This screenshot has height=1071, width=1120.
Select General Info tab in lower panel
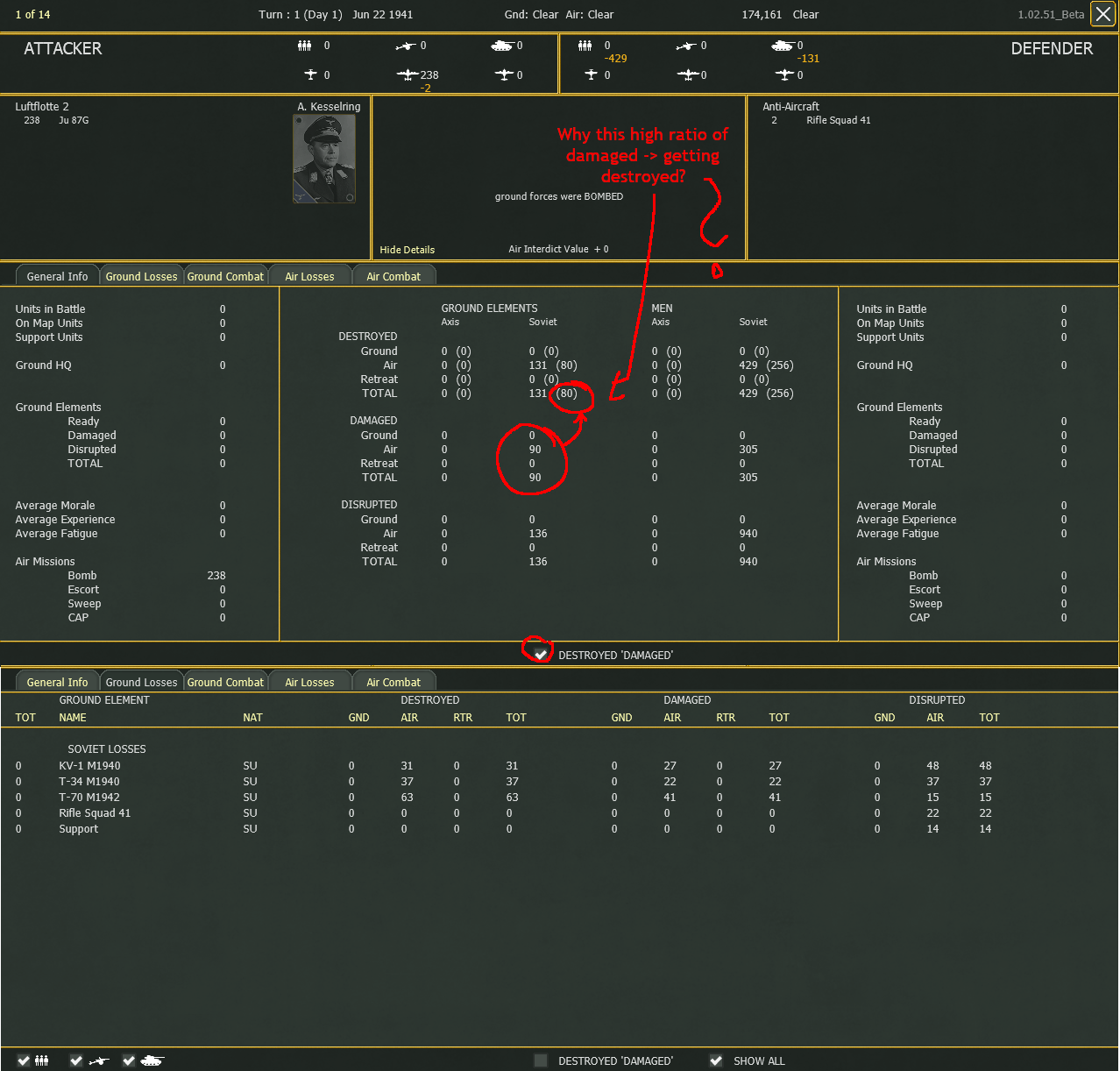[x=57, y=682]
